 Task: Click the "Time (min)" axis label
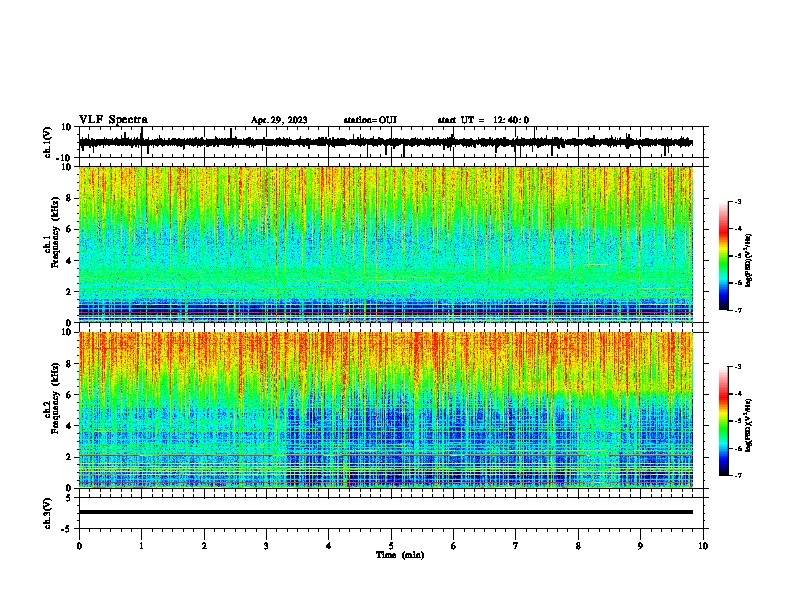click(x=400, y=555)
